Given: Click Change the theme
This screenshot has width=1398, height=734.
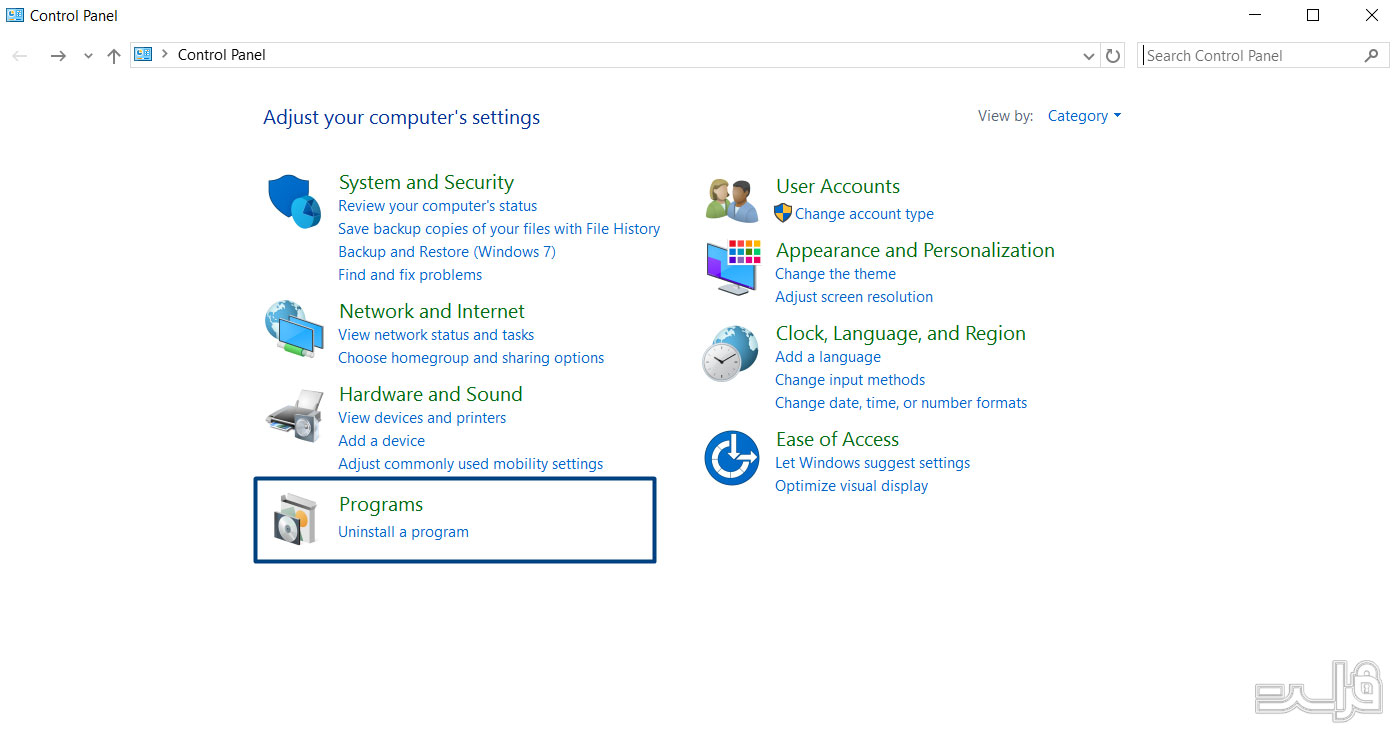Looking at the screenshot, I should coord(835,274).
